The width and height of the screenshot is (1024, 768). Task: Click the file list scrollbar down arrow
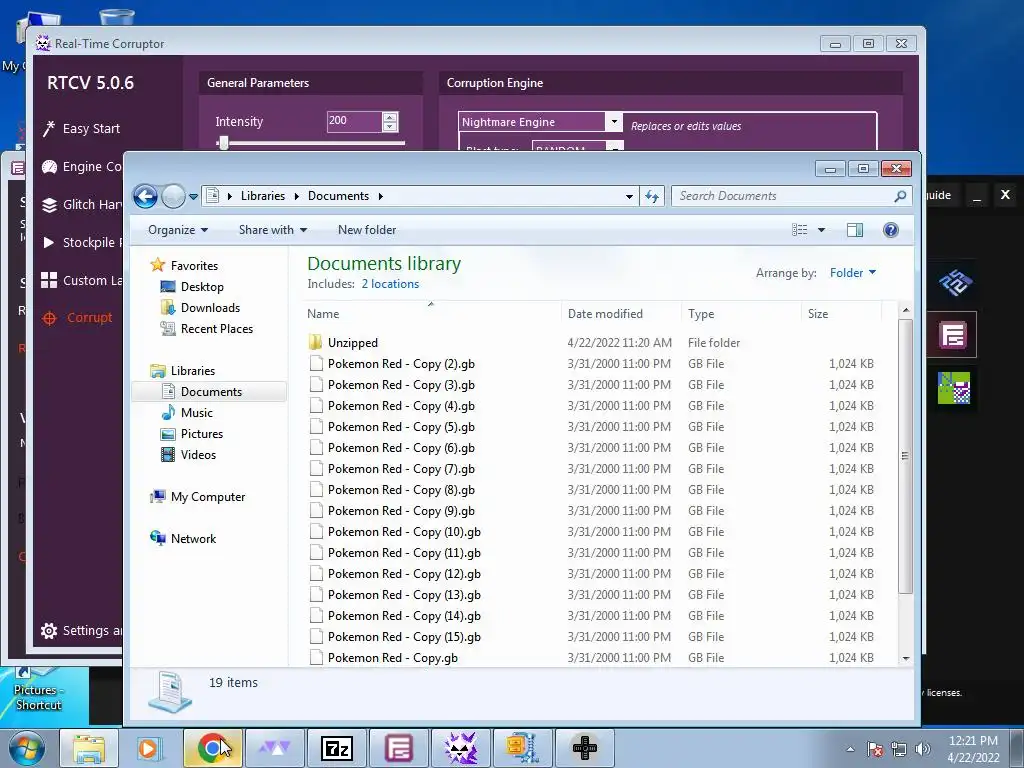[905, 658]
